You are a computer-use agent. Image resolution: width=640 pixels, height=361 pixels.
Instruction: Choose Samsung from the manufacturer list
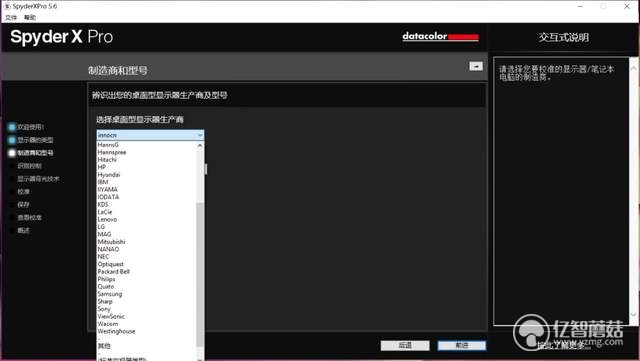[x=147, y=294]
